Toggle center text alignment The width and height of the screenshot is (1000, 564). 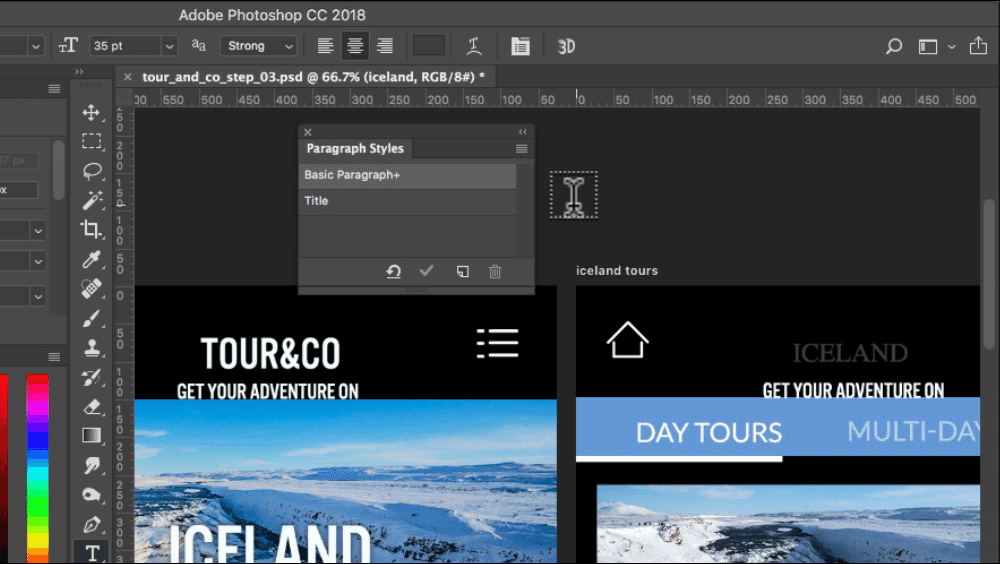[x=355, y=46]
